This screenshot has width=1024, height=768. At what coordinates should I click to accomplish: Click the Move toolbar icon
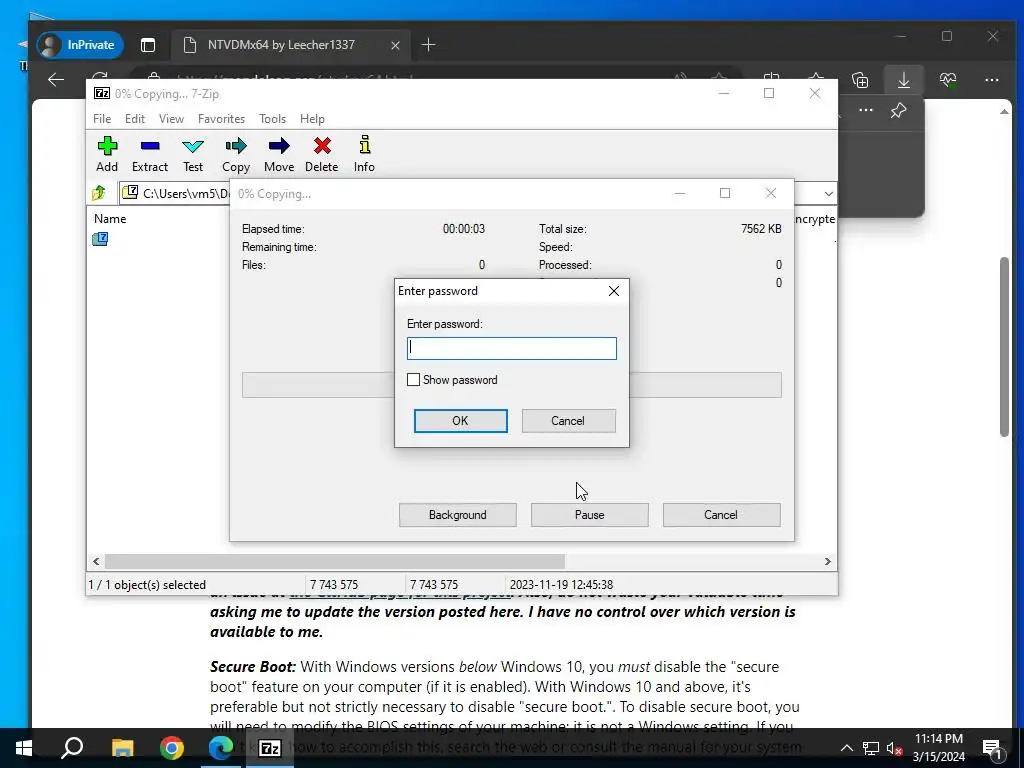tap(279, 154)
